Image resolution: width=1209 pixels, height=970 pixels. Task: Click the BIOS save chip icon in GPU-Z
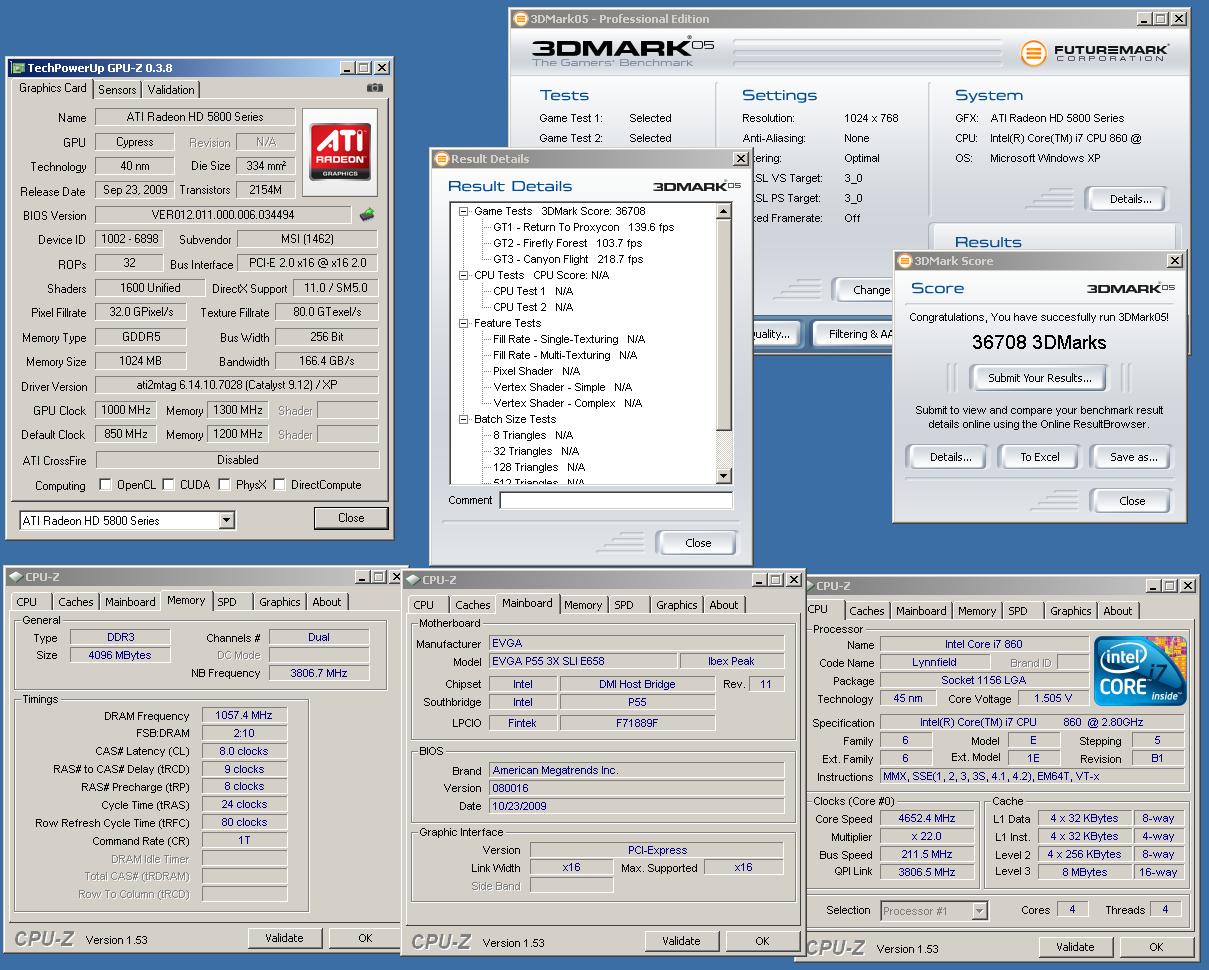(368, 214)
